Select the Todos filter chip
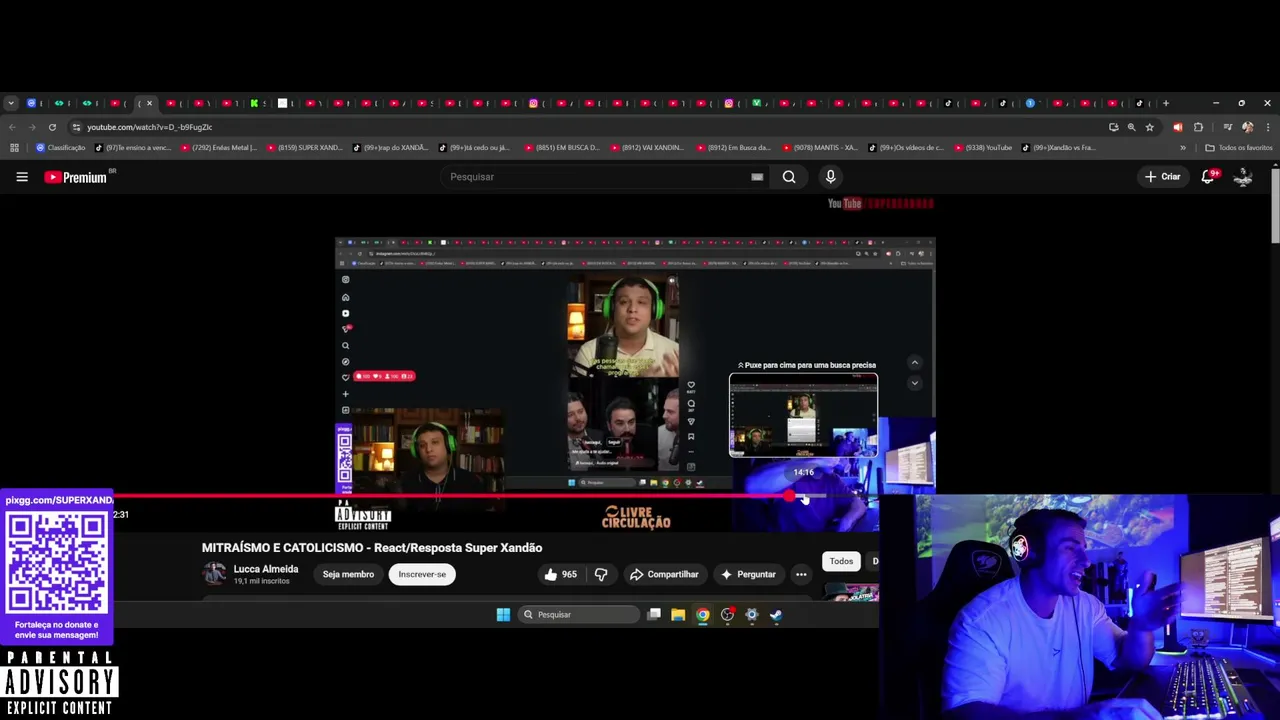This screenshot has width=1280, height=720. (x=841, y=561)
